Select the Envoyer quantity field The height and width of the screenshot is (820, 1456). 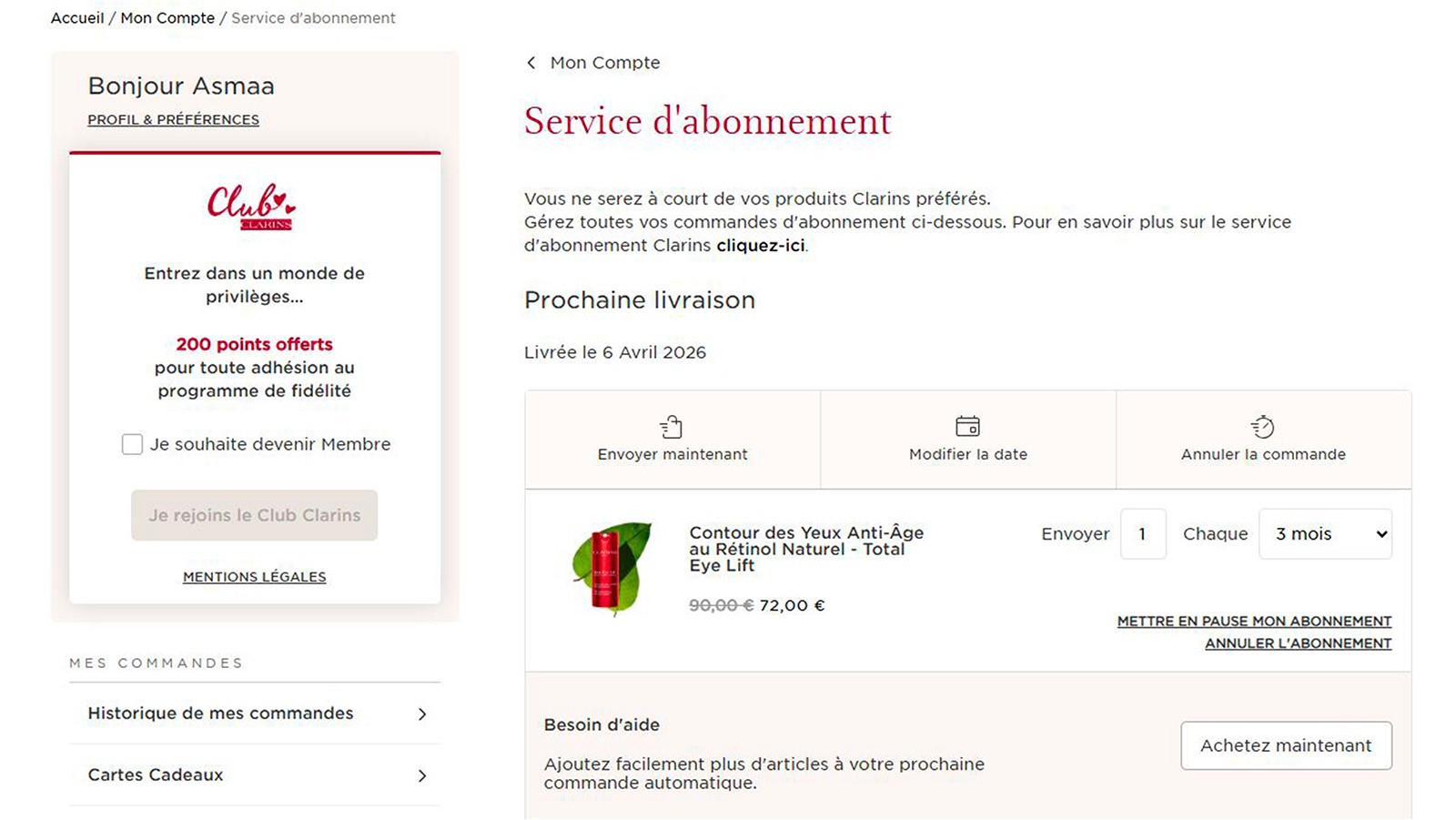(1143, 534)
